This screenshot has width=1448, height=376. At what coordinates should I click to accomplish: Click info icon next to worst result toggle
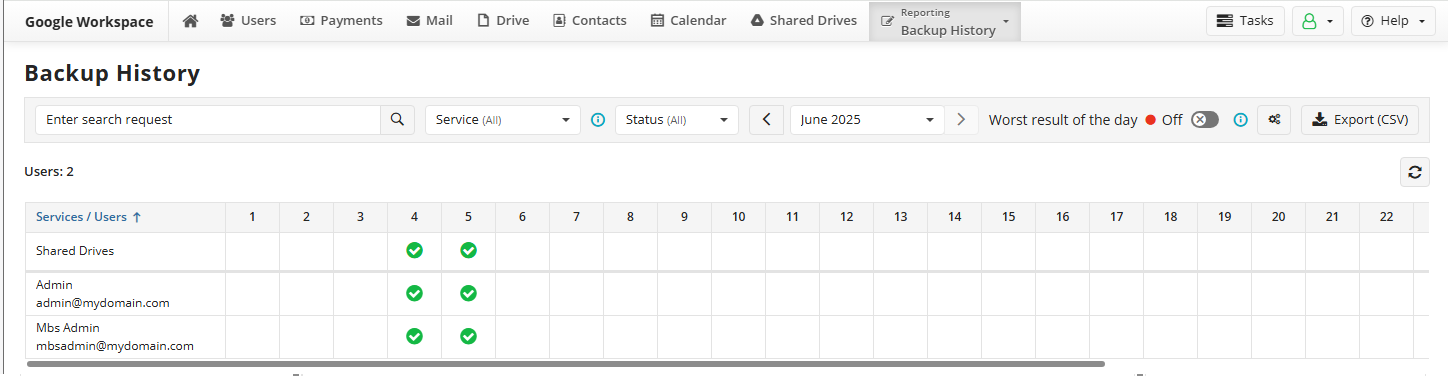pos(1240,120)
